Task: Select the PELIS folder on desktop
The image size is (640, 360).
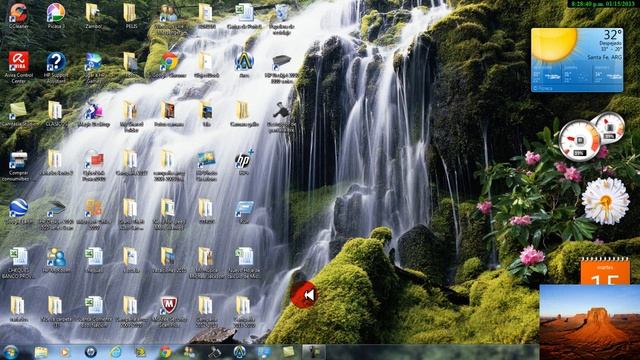Action: click(130, 16)
